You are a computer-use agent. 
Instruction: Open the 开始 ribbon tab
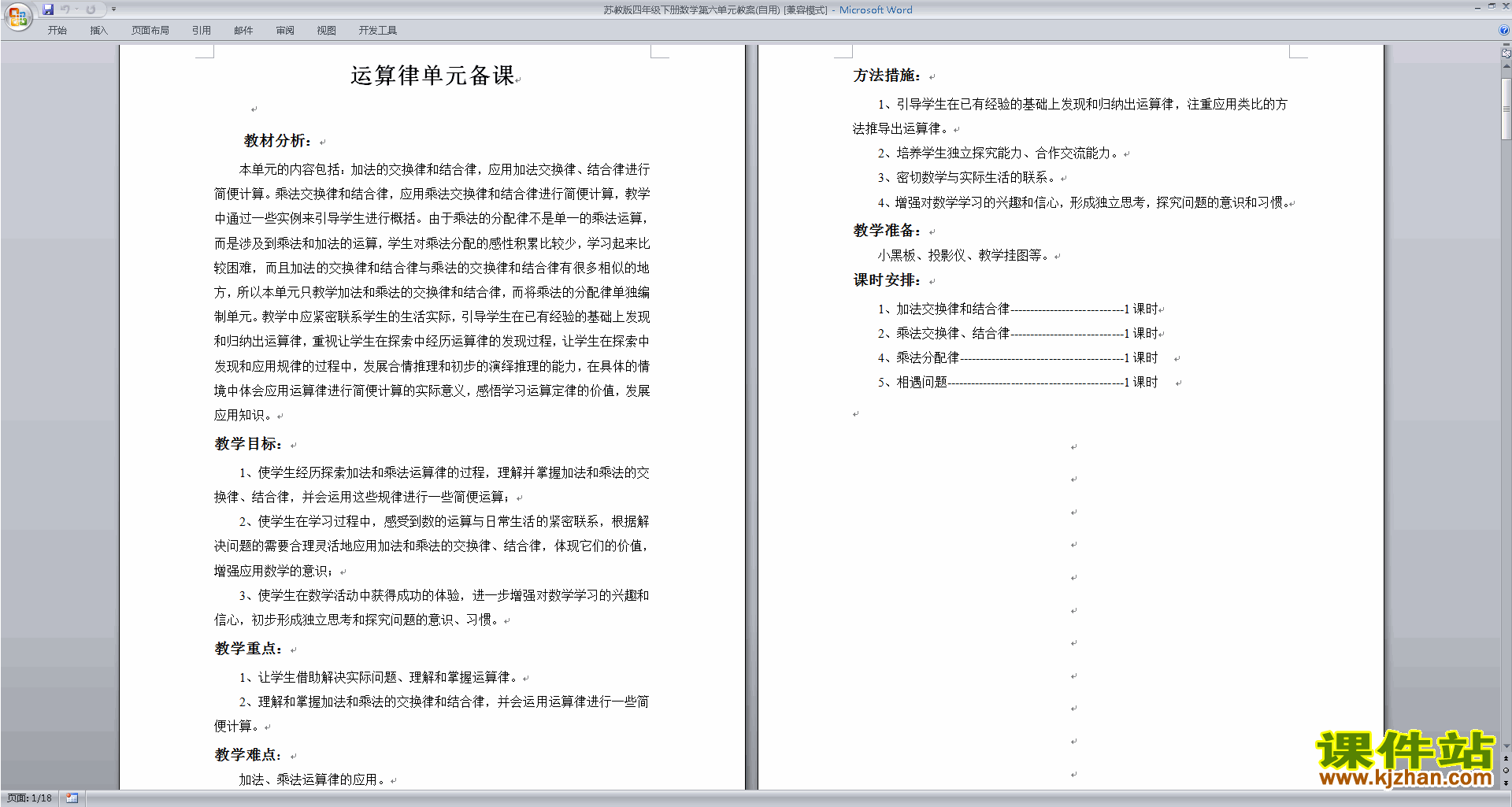coord(57,30)
